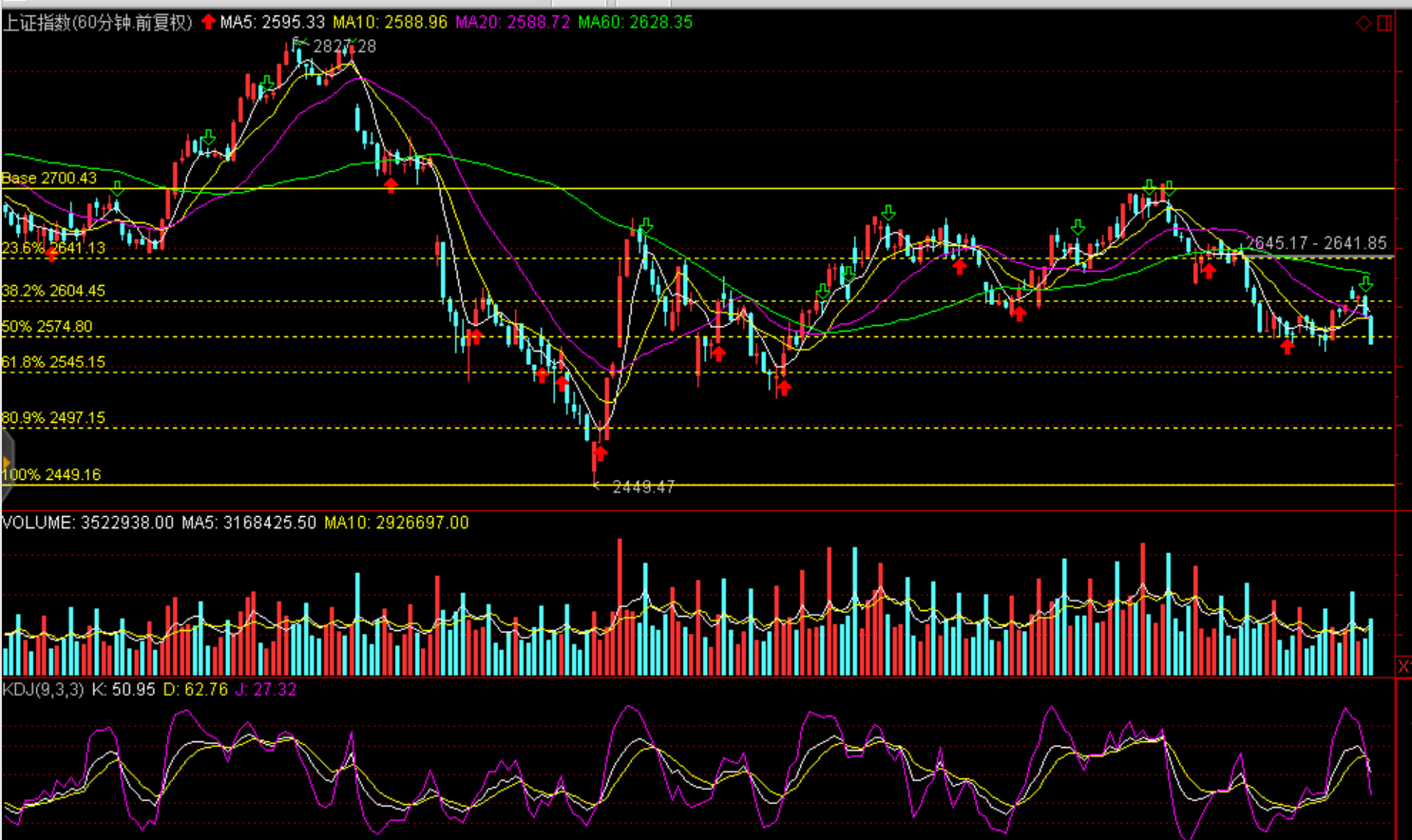This screenshot has height=840, width=1412.
Task: Click the chart title 上证指数(60分钟 前复权)
Action: pos(98,22)
